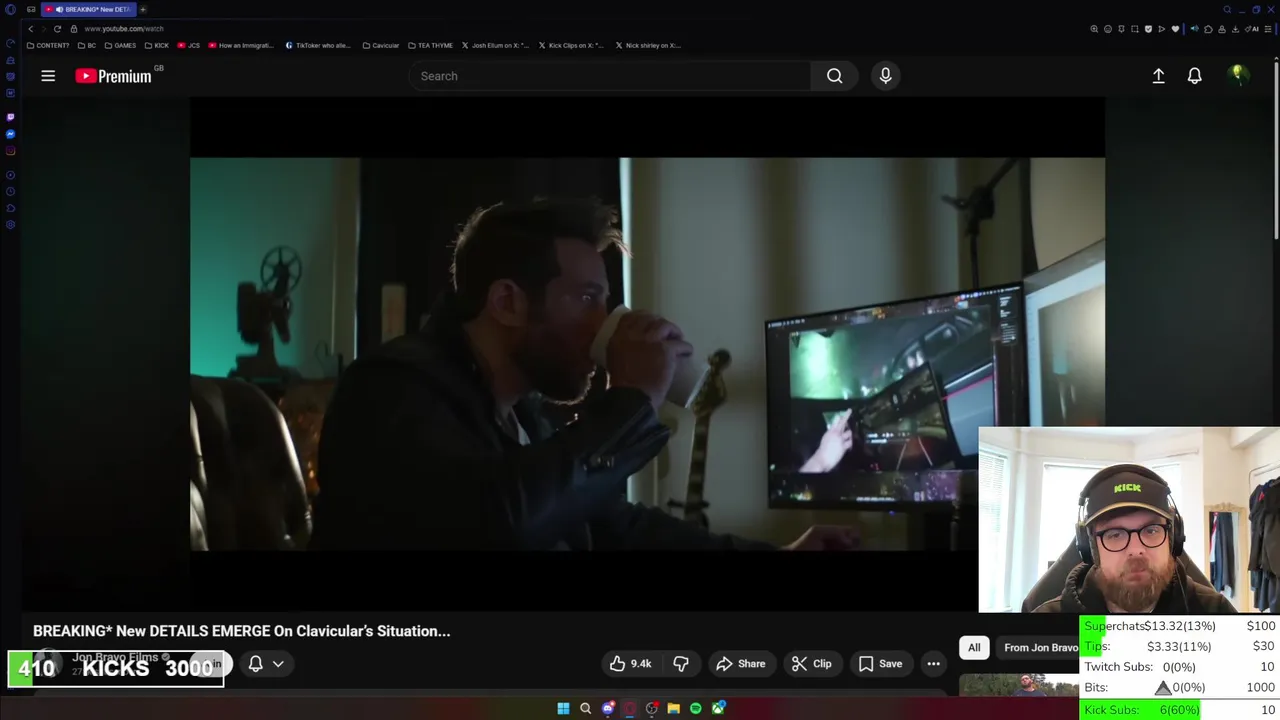Open Nick shirley on X bookmark
This screenshot has height=720, width=1280.
coord(648,45)
